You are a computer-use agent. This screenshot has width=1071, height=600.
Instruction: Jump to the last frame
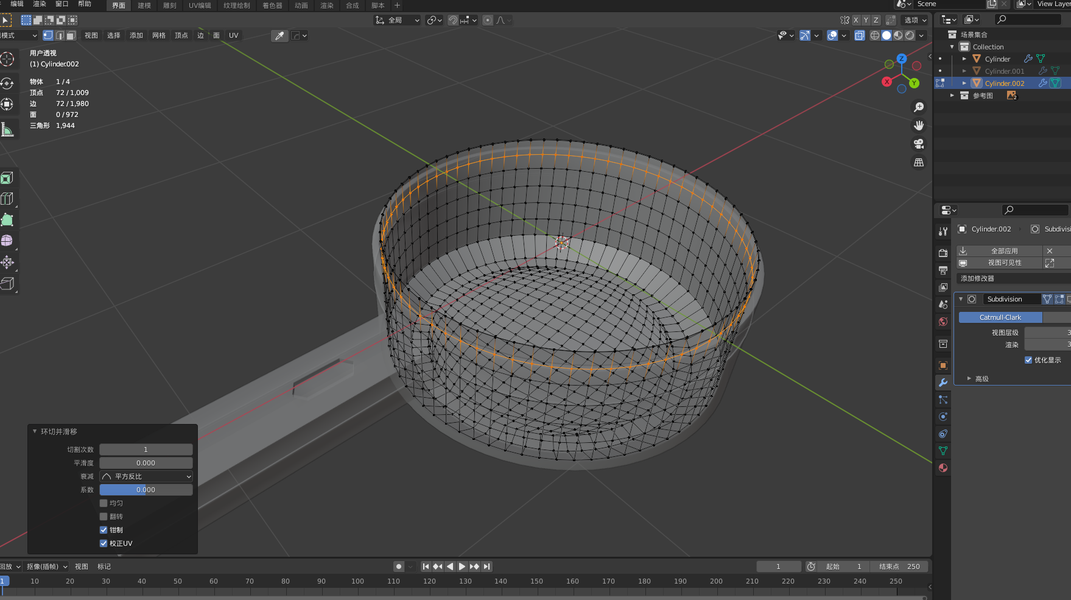pyautogui.click(x=487, y=567)
